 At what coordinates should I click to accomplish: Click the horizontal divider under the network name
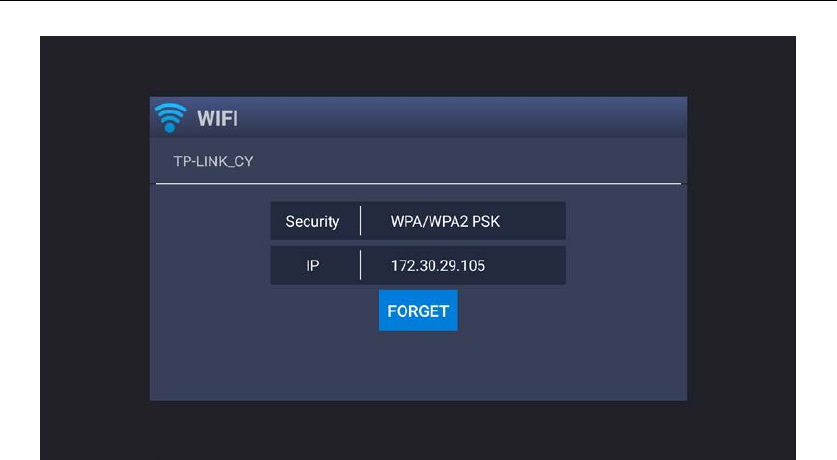[x=418, y=184]
